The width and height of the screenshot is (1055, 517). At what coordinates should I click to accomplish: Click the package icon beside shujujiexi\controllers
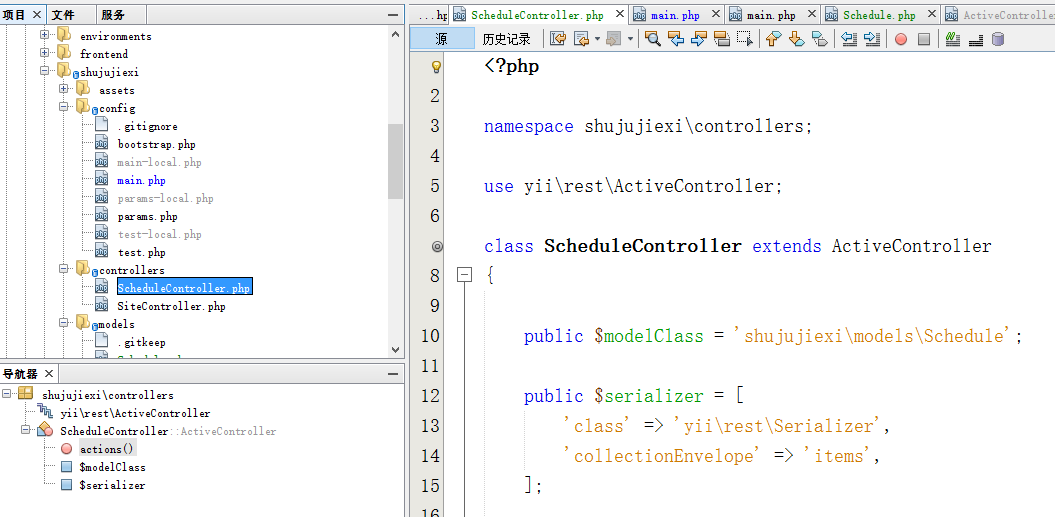25,394
